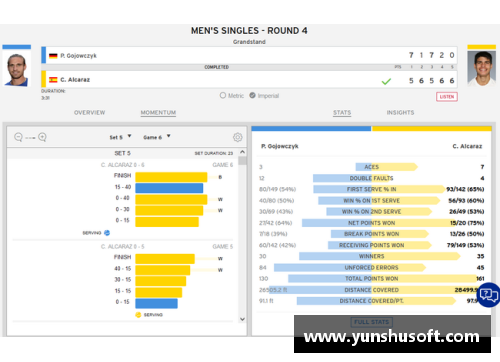This screenshot has width=500, height=362.
Task: Click the Spanish flag beside Alcaraz
Action: pos(53,80)
